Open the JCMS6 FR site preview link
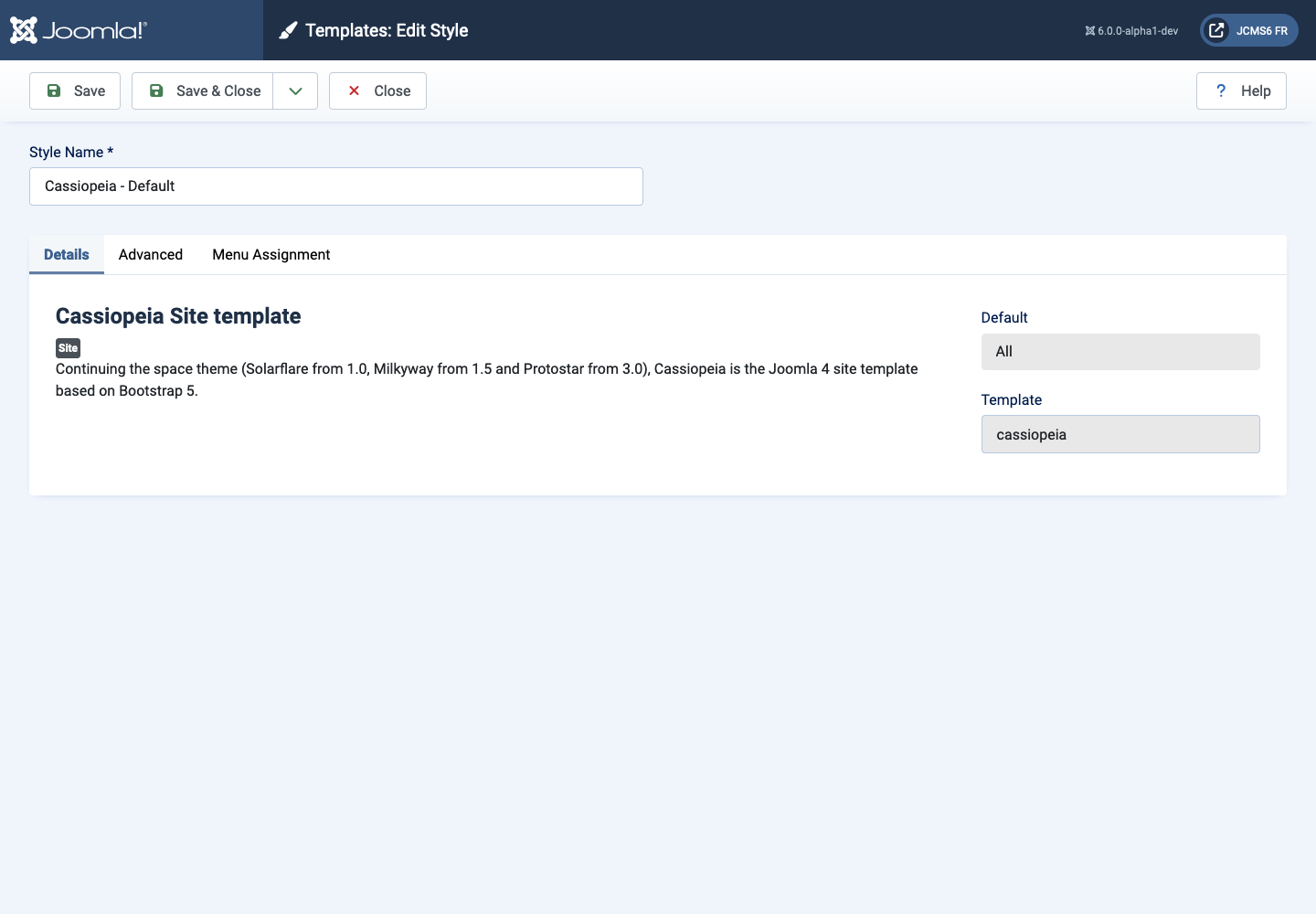This screenshot has width=1316, height=914. 1248,30
